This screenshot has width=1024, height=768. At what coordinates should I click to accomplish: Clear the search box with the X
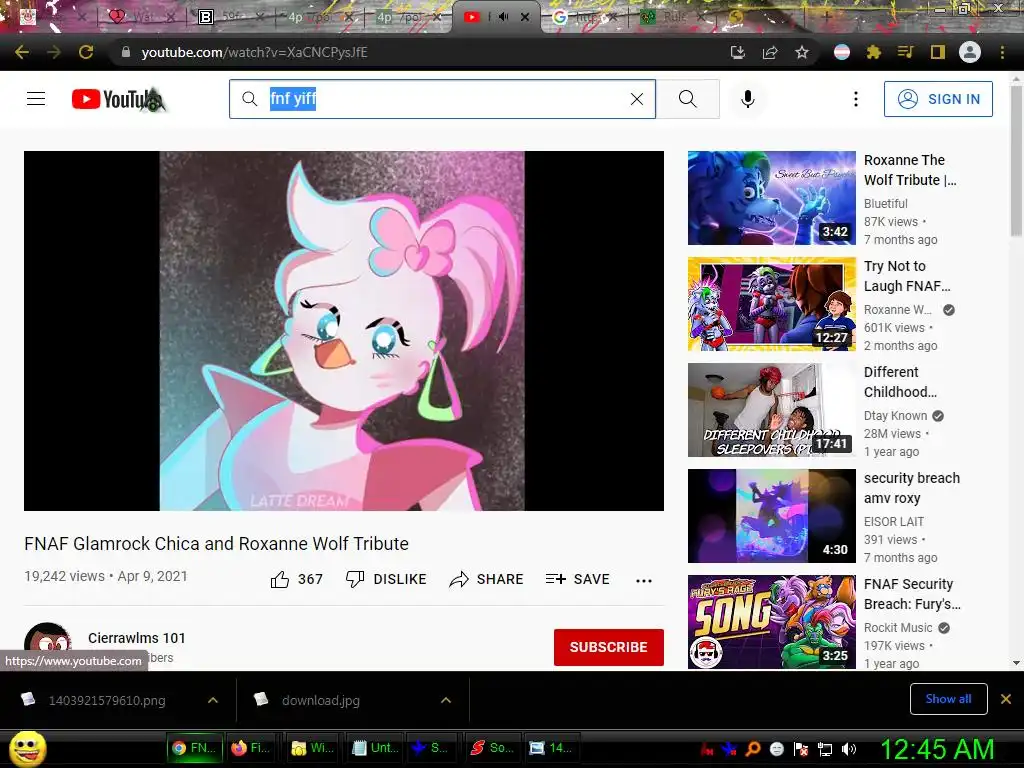click(637, 99)
